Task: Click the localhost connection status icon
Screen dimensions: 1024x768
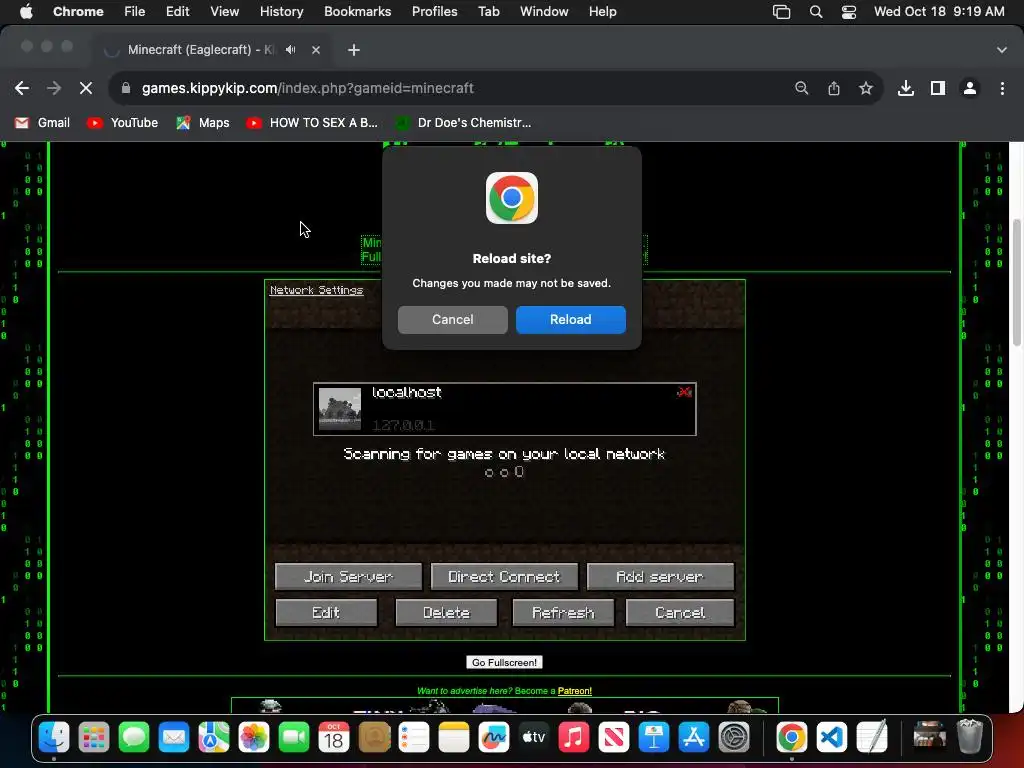Action: click(x=684, y=392)
